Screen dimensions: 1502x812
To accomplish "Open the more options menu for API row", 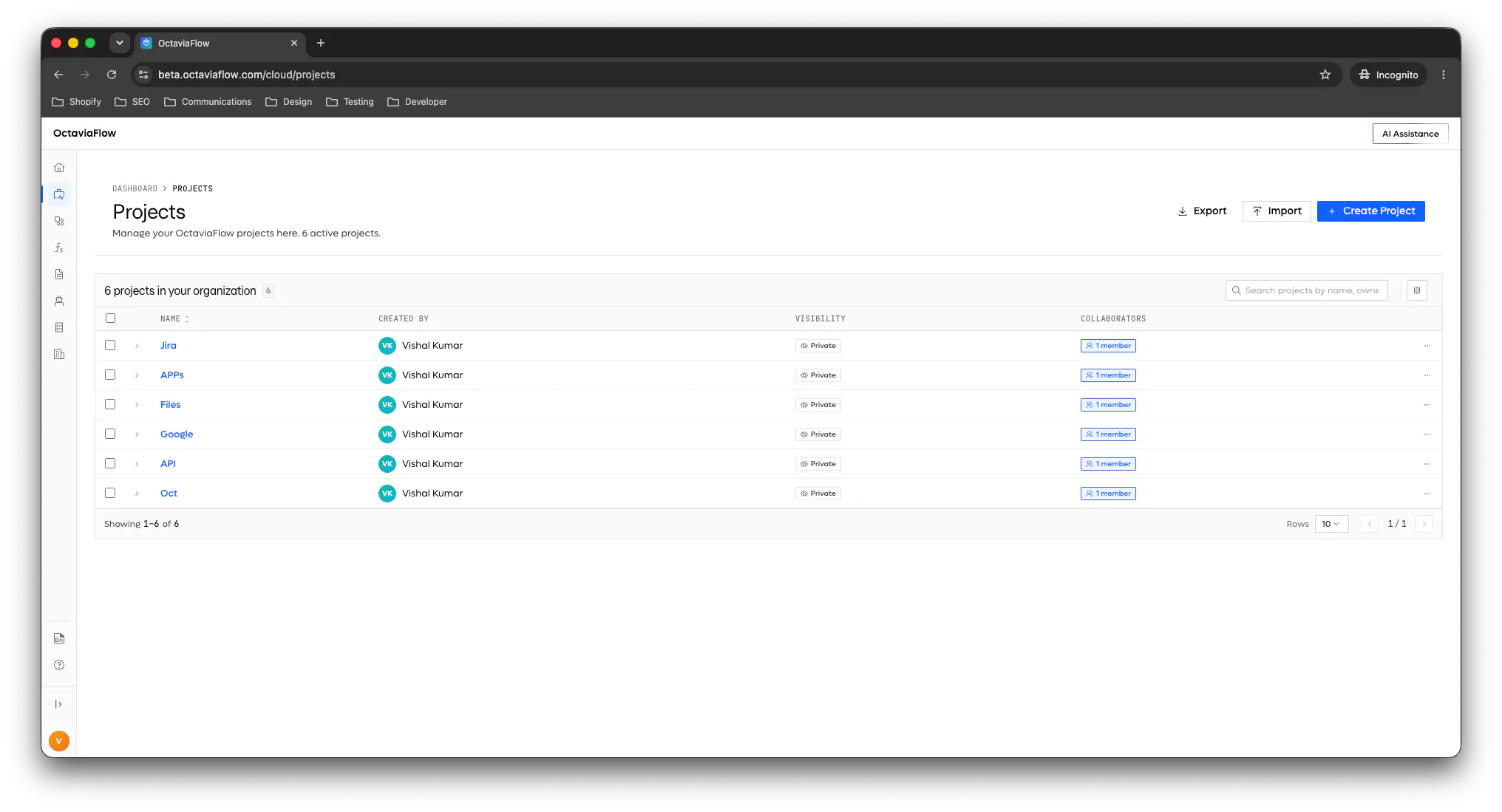I will coord(1427,464).
